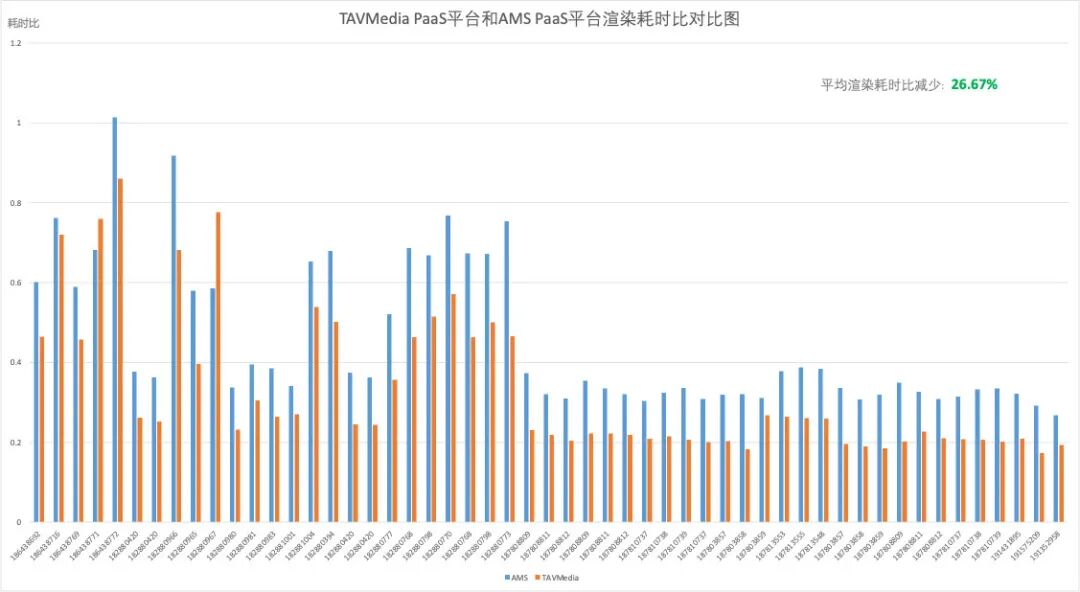
Task: Click x-axis label 187813553
Action: (771, 544)
